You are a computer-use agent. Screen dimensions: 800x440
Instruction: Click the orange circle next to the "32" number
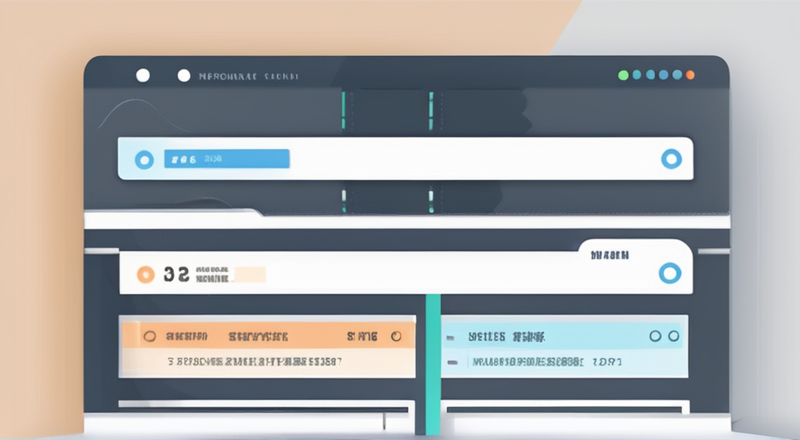click(x=145, y=275)
